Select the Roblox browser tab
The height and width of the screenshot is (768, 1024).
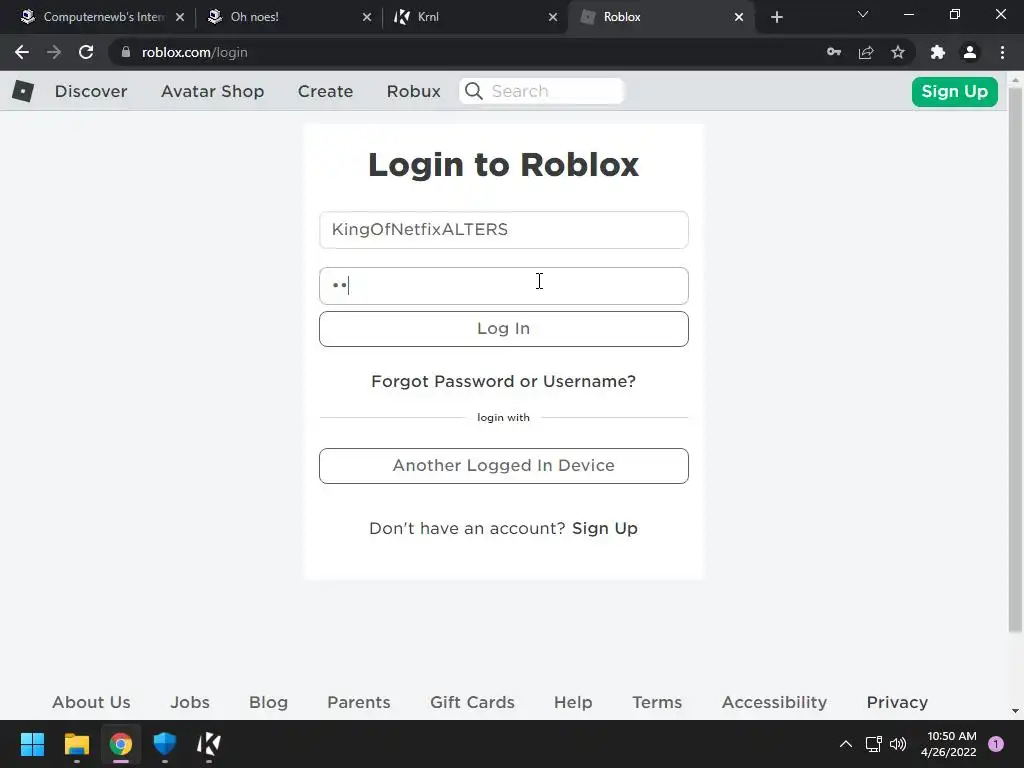(660, 17)
